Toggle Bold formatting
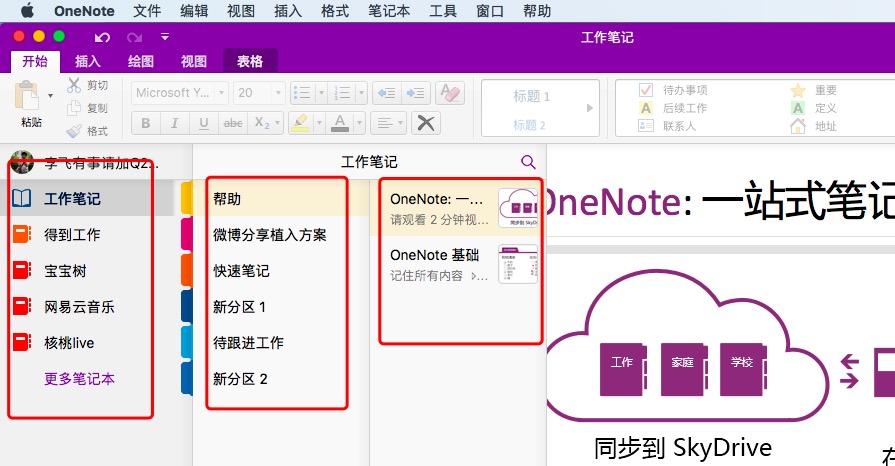The width and height of the screenshot is (895, 466). 146,123
